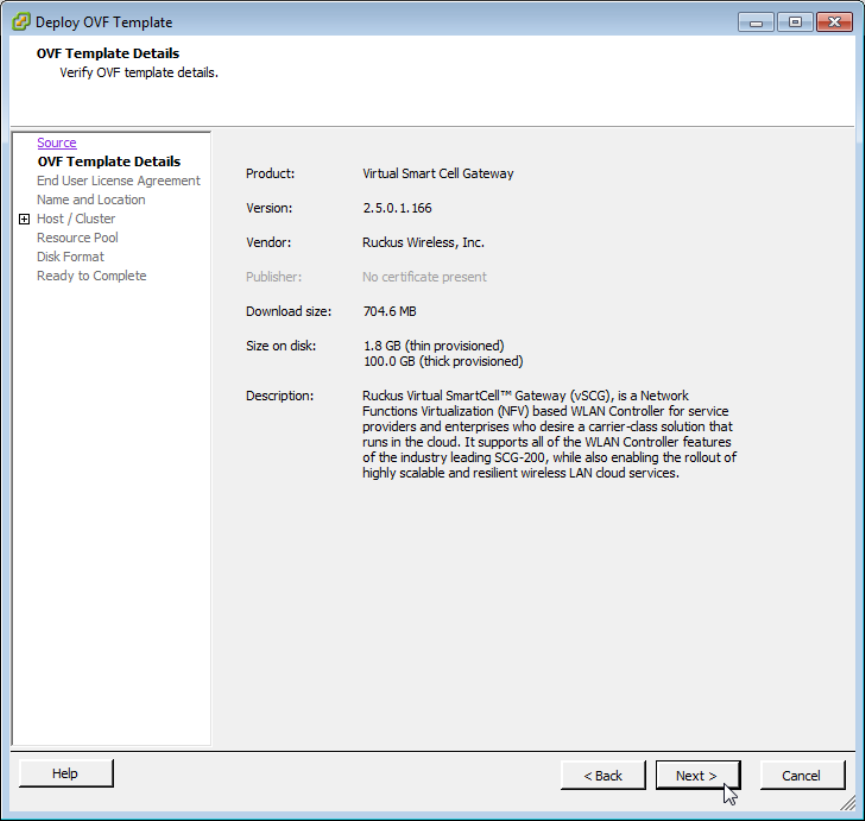The height and width of the screenshot is (821, 865).
Task: Click 1.8 GB (thin provisioned) text
Action: point(434,345)
